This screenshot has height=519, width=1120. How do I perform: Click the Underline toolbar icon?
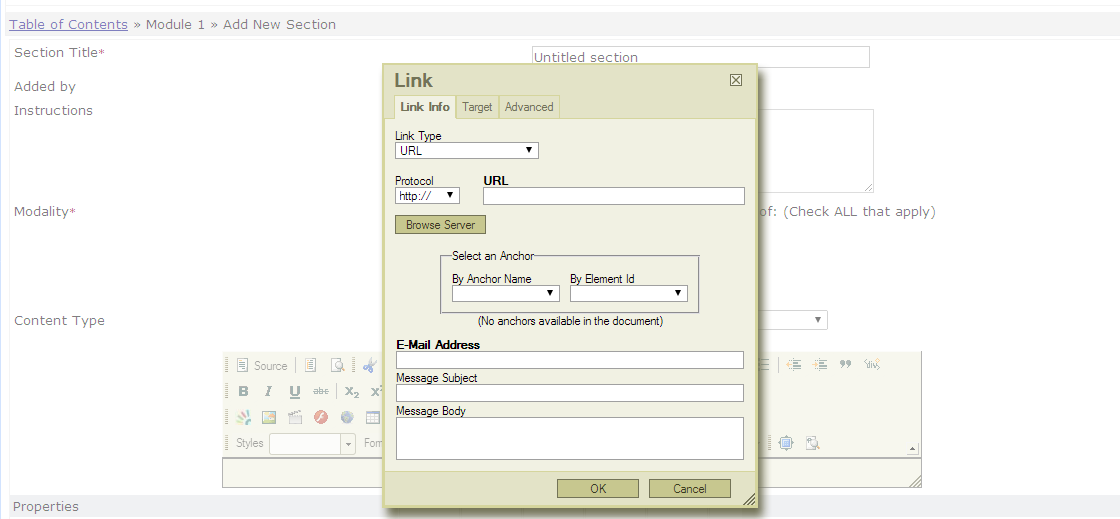click(x=294, y=391)
